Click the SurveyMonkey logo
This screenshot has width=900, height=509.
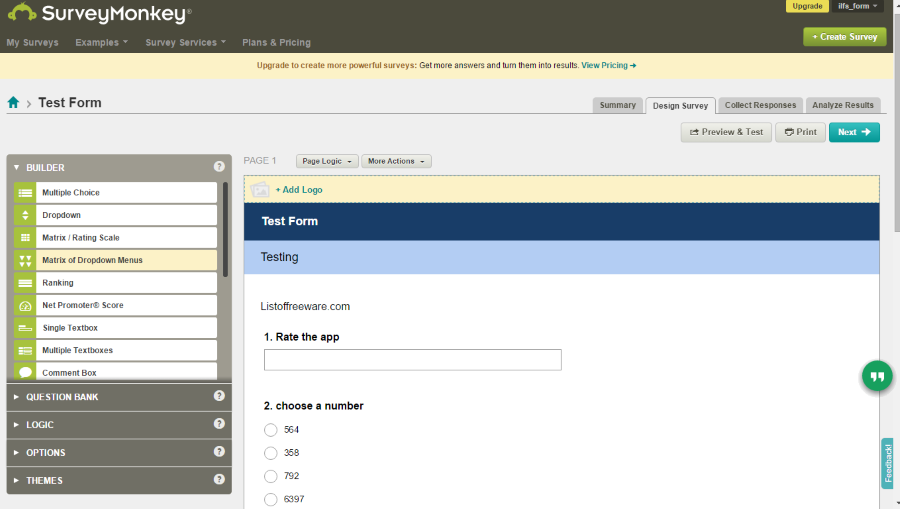pos(99,13)
